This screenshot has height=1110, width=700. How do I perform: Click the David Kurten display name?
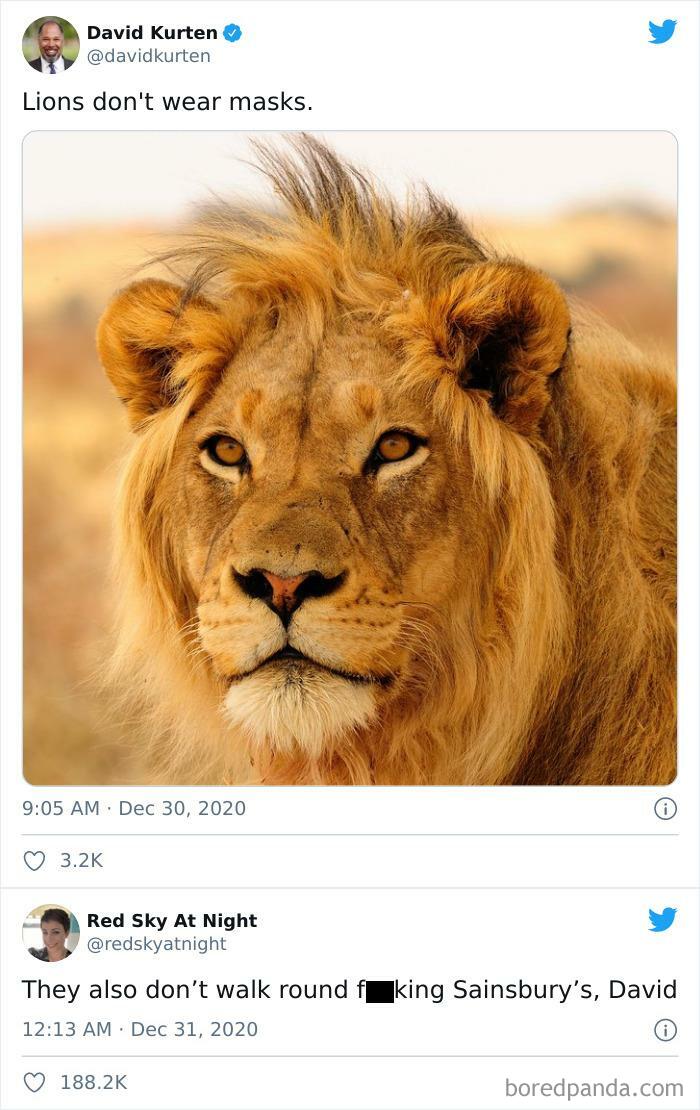coord(152,33)
